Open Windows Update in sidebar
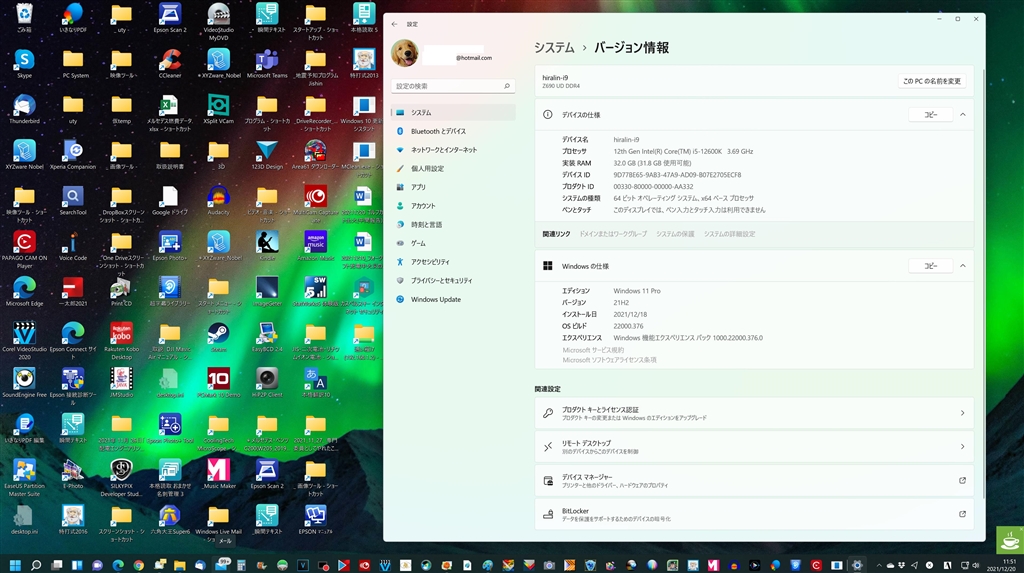 pyautogui.click(x=453, y=299)
